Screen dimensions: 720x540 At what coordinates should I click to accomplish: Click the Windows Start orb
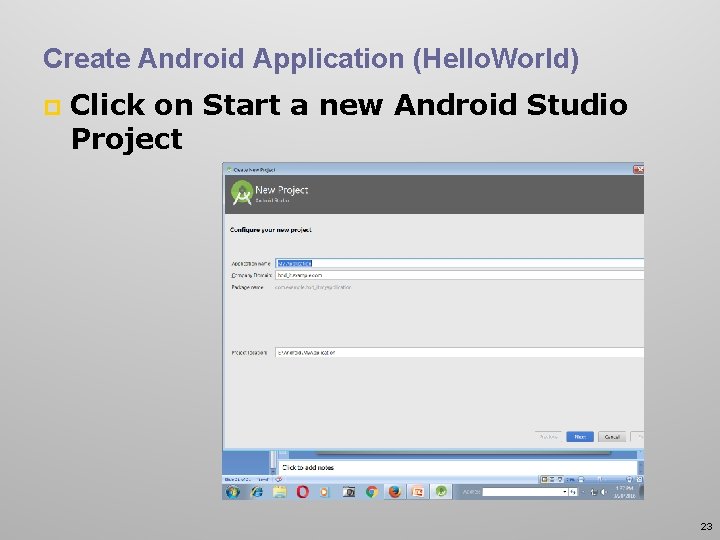tap(233, 492)
